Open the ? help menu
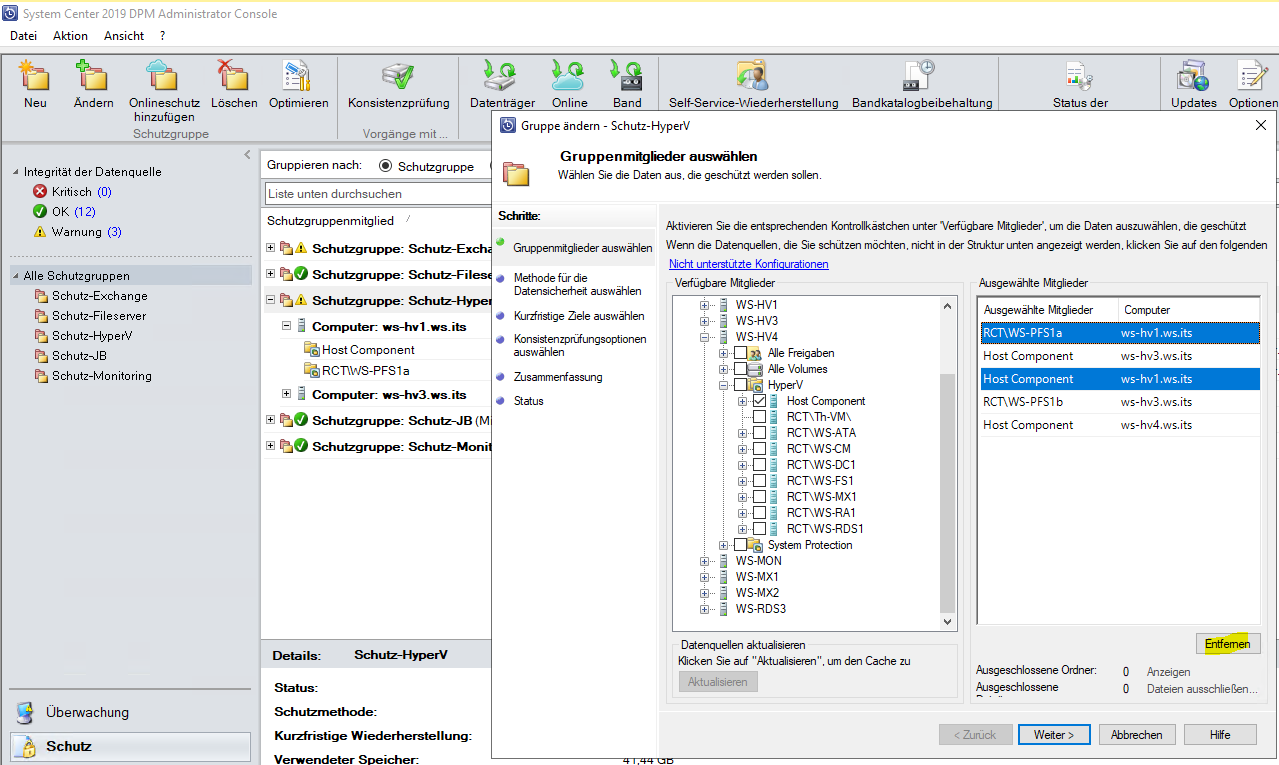The image size is (1279, 765). click(162, 36)
